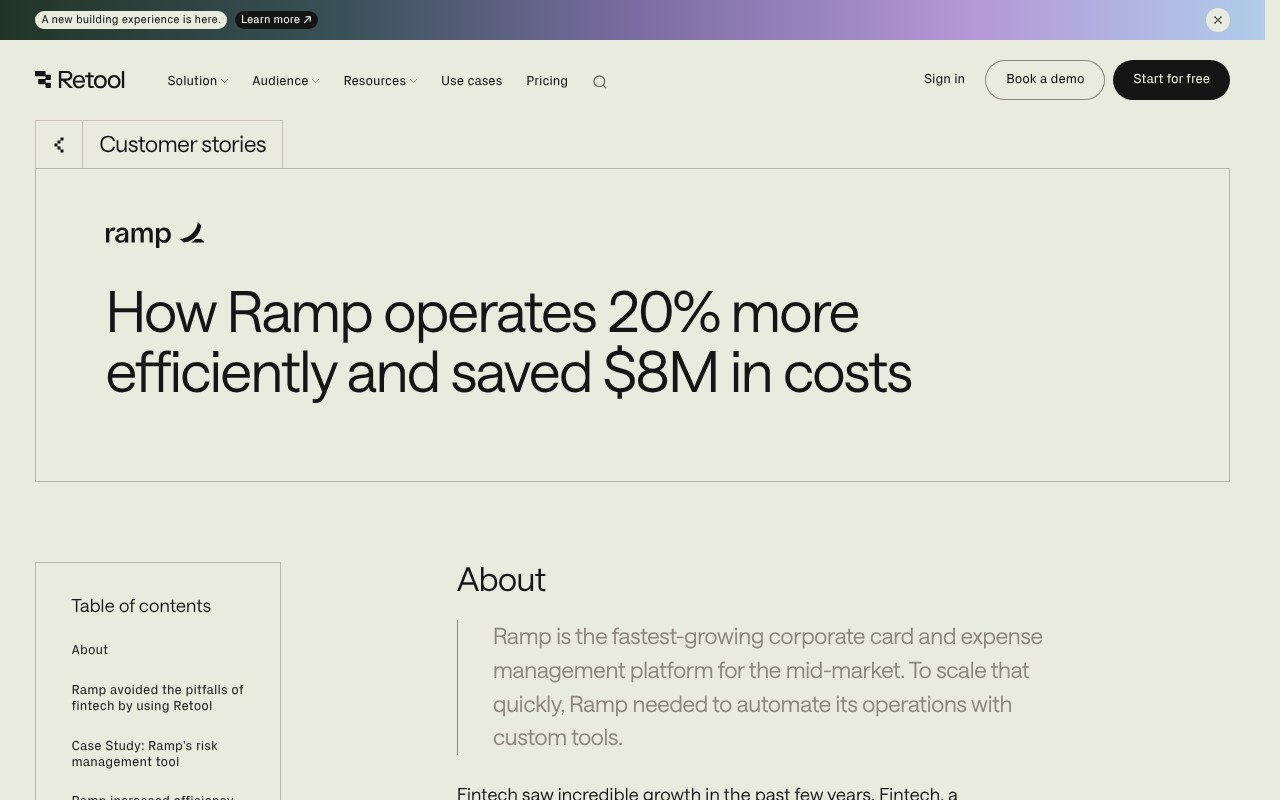Click the Book a demo button
This screenshot has height=800, width=1280.
[1045, 80]
